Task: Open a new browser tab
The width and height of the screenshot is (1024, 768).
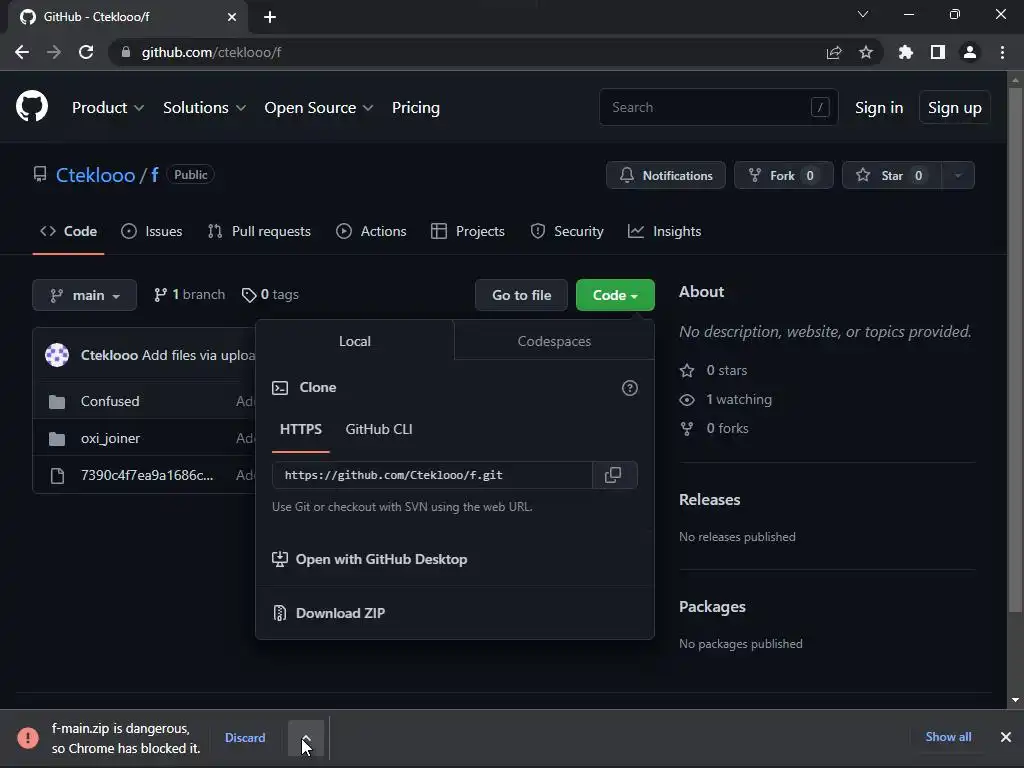Action: [x=270, y=17]
